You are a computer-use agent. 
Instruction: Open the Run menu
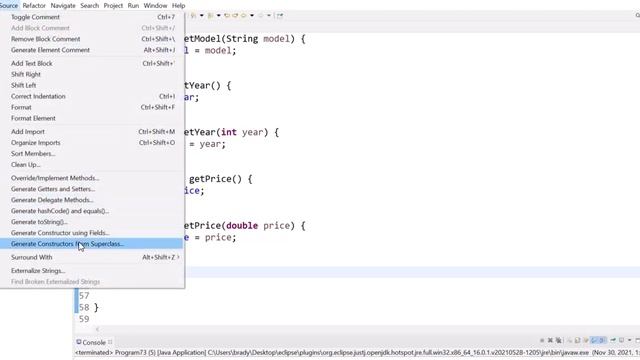(x=133, y=6)
